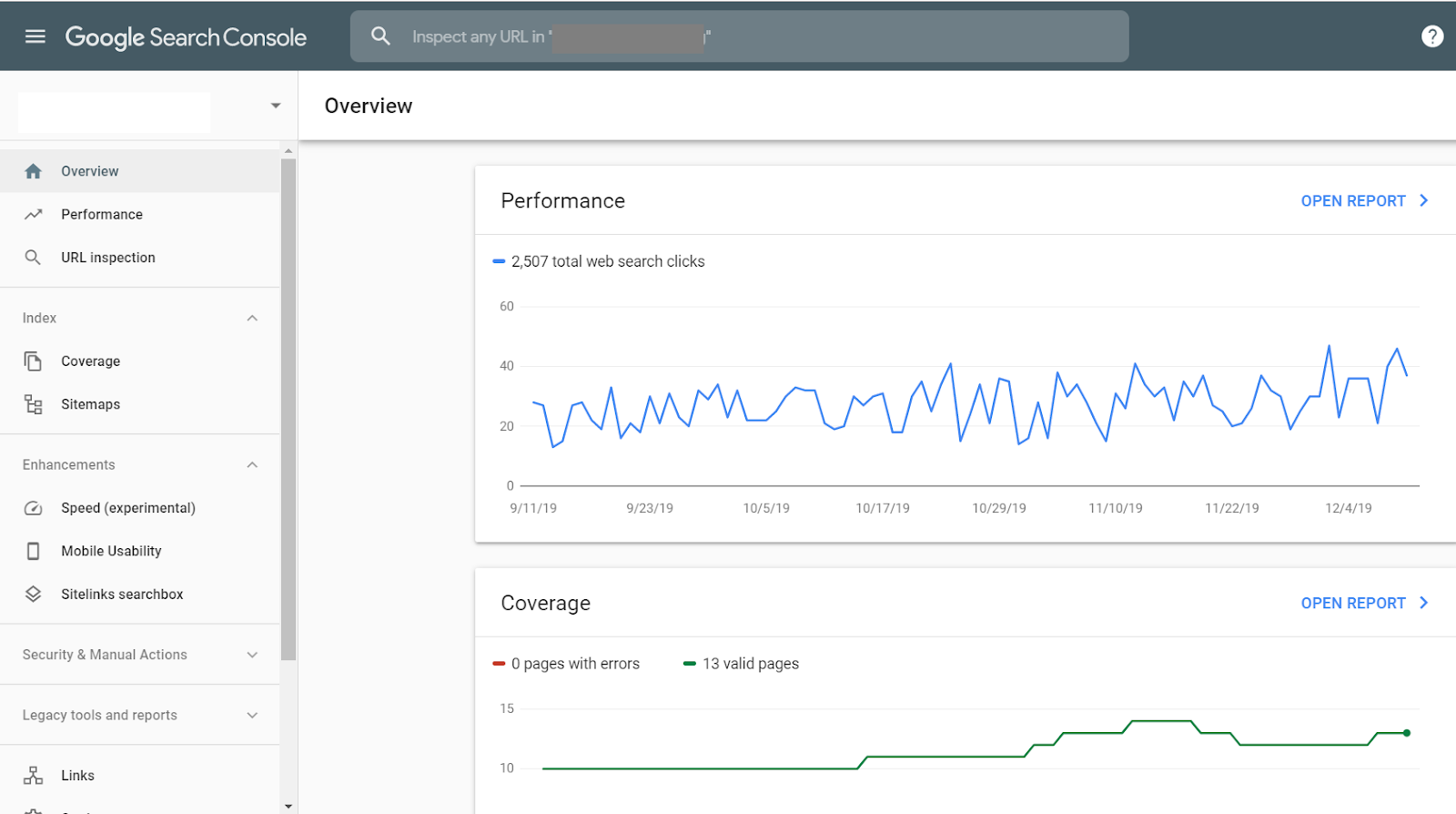1456x814 pixels.
Task: Click the search magnifier icon in URL bar
Action: tap(380, 36)
